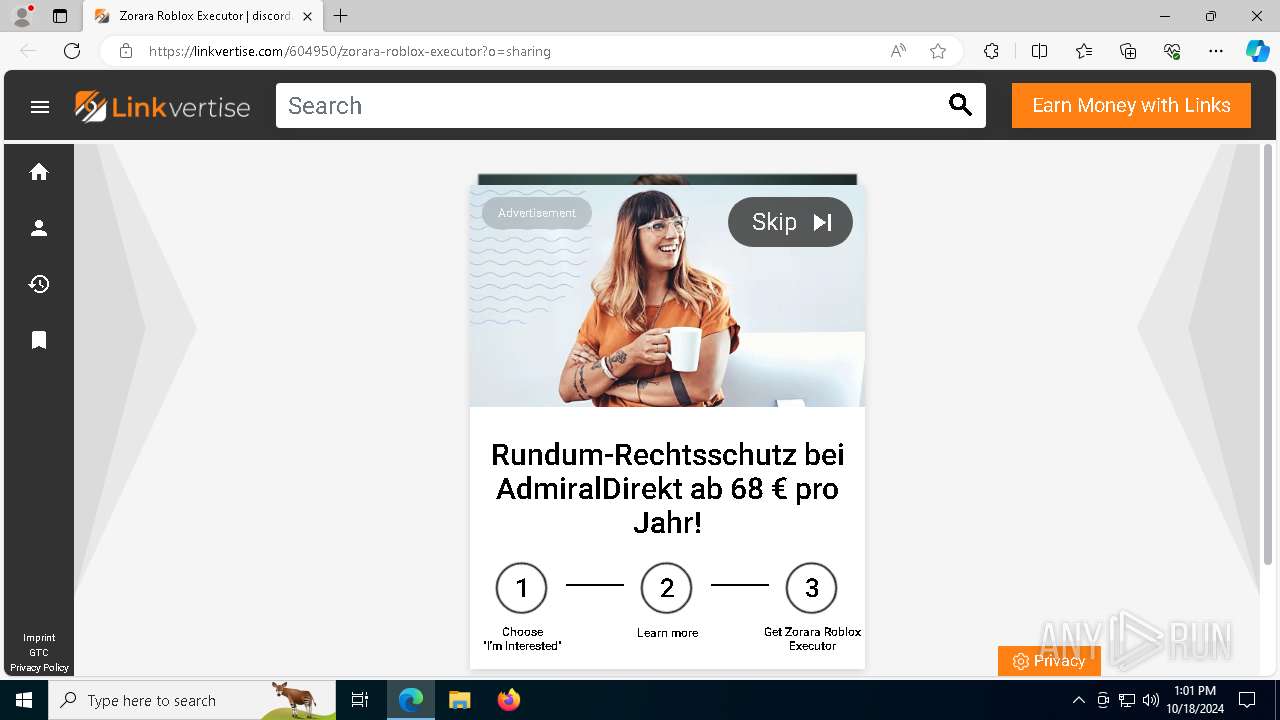The width and height of the screenshot is (1280, 720).
Task: Open the Copilot icon
Action: (1257, 51)
